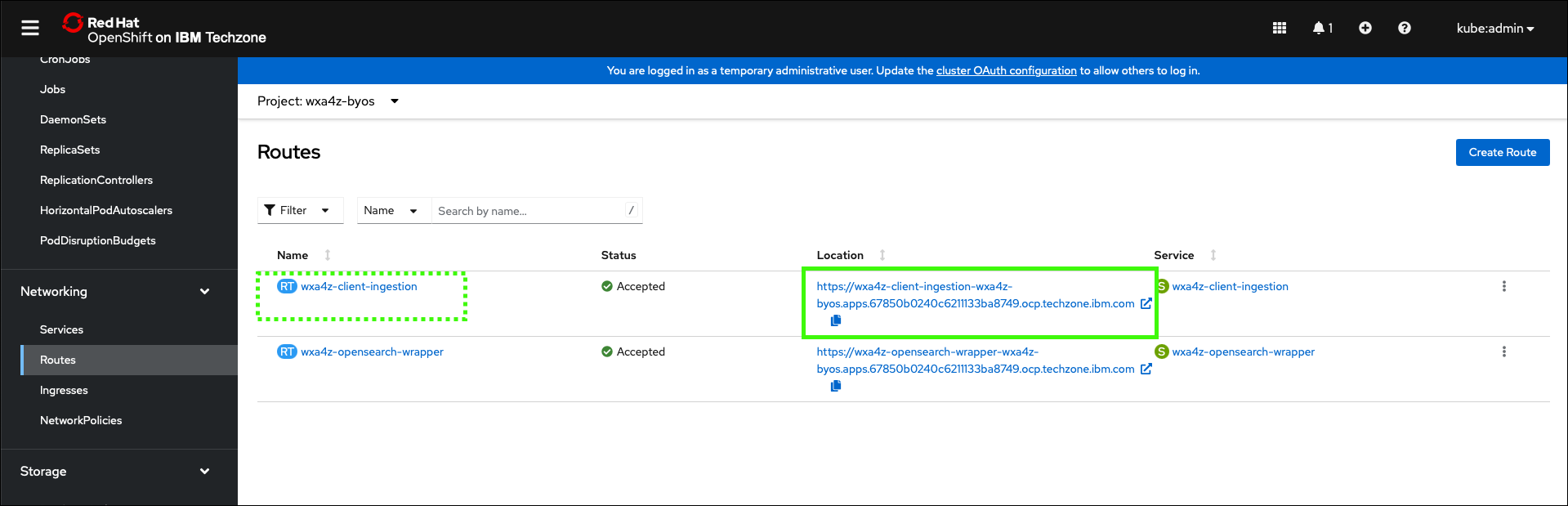Click the plus import icon in header

point(1365,29)
